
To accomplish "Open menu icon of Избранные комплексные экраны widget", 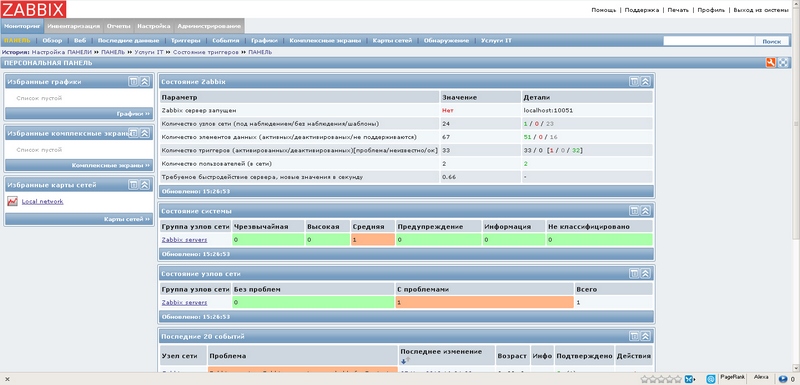I will 133,133.
